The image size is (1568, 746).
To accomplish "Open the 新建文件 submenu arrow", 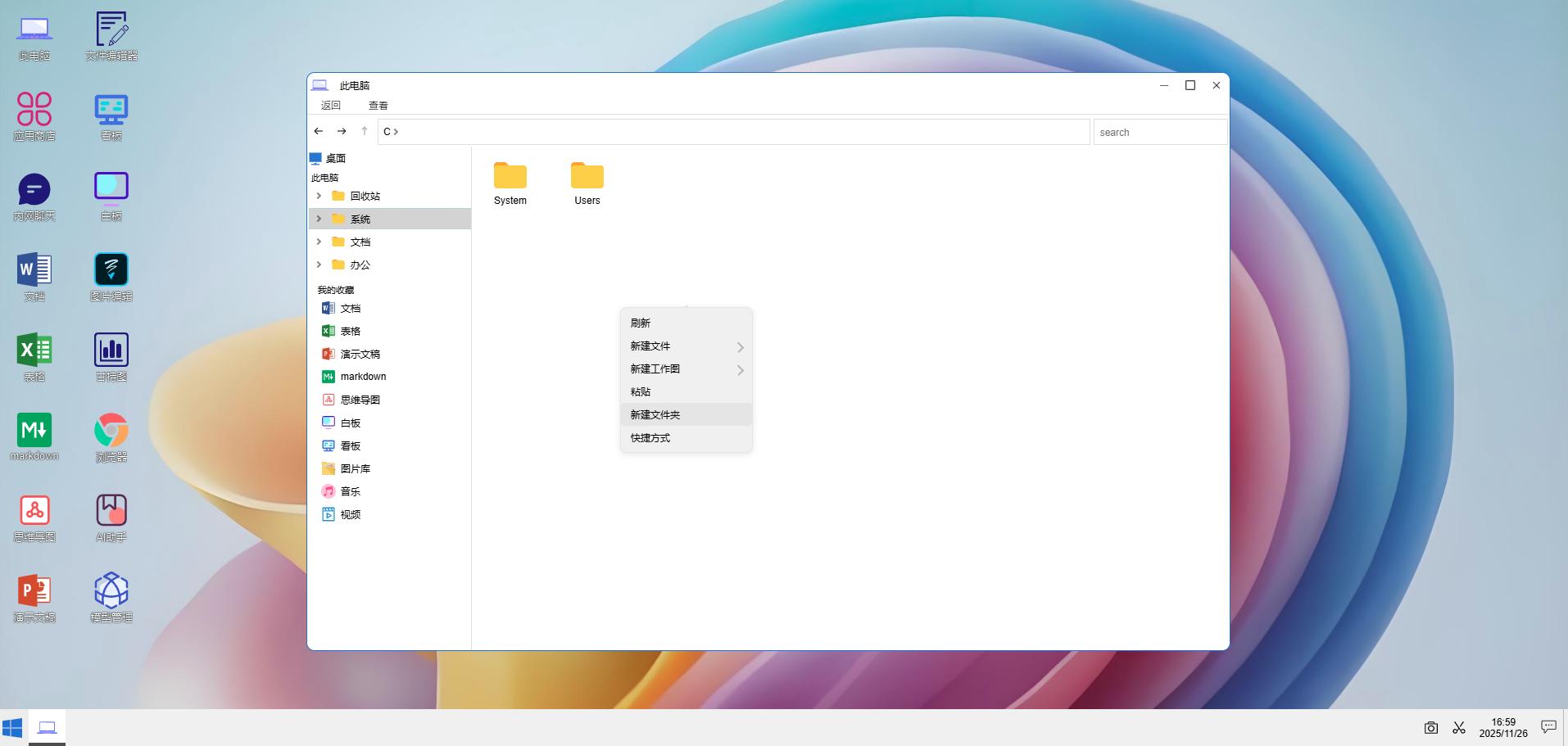I will pos(740,347).
